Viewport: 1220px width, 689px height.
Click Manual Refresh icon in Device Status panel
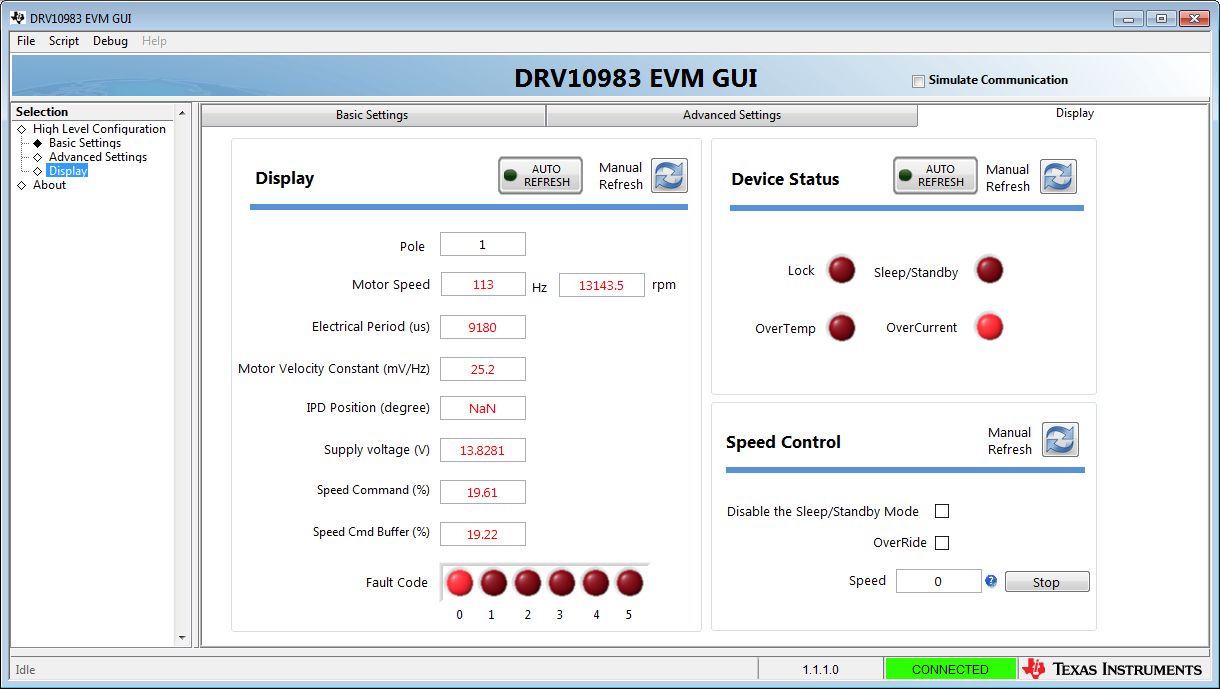click(x=1058, y=177)
